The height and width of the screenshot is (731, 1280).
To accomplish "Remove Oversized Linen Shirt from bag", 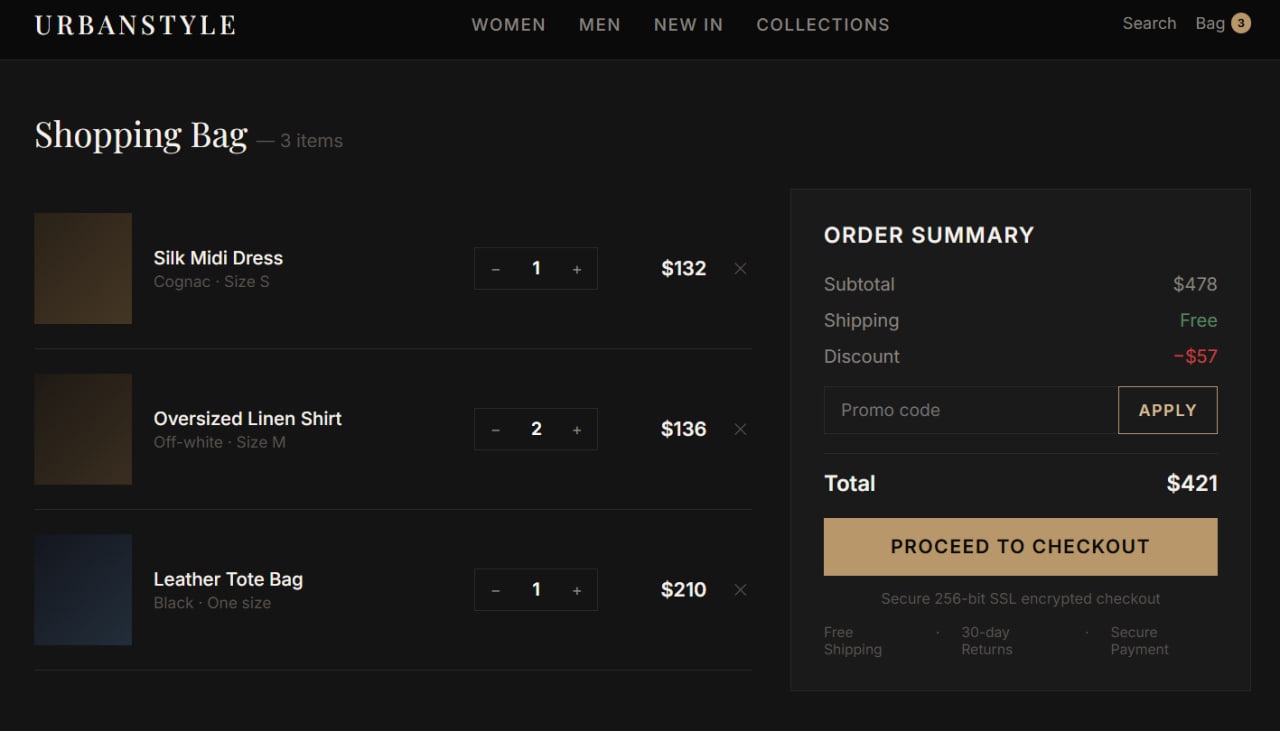I will click(x=740, y=429).
